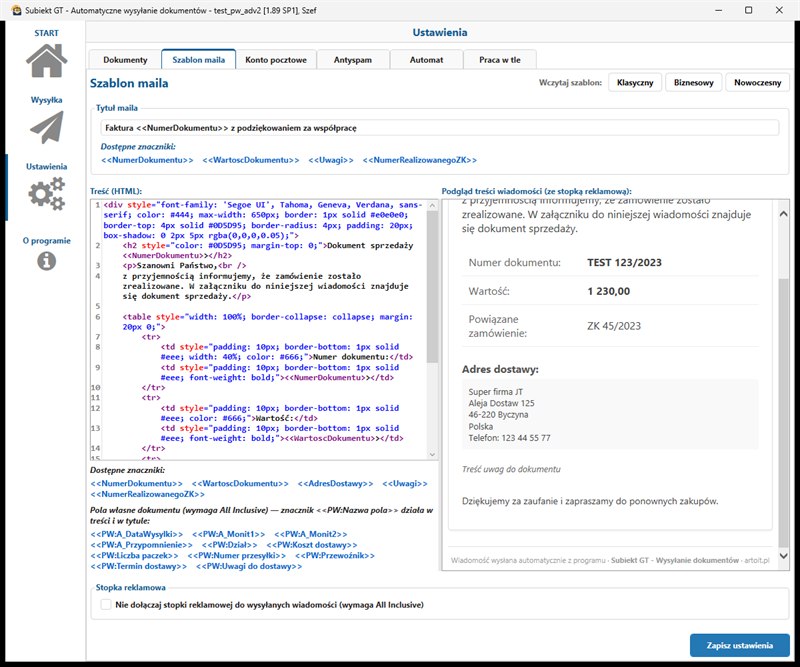Insert <<PW:Uwagi do dostawy>> custom field tag
Viewport: 800px width, 667px height.
pos(248,566)
